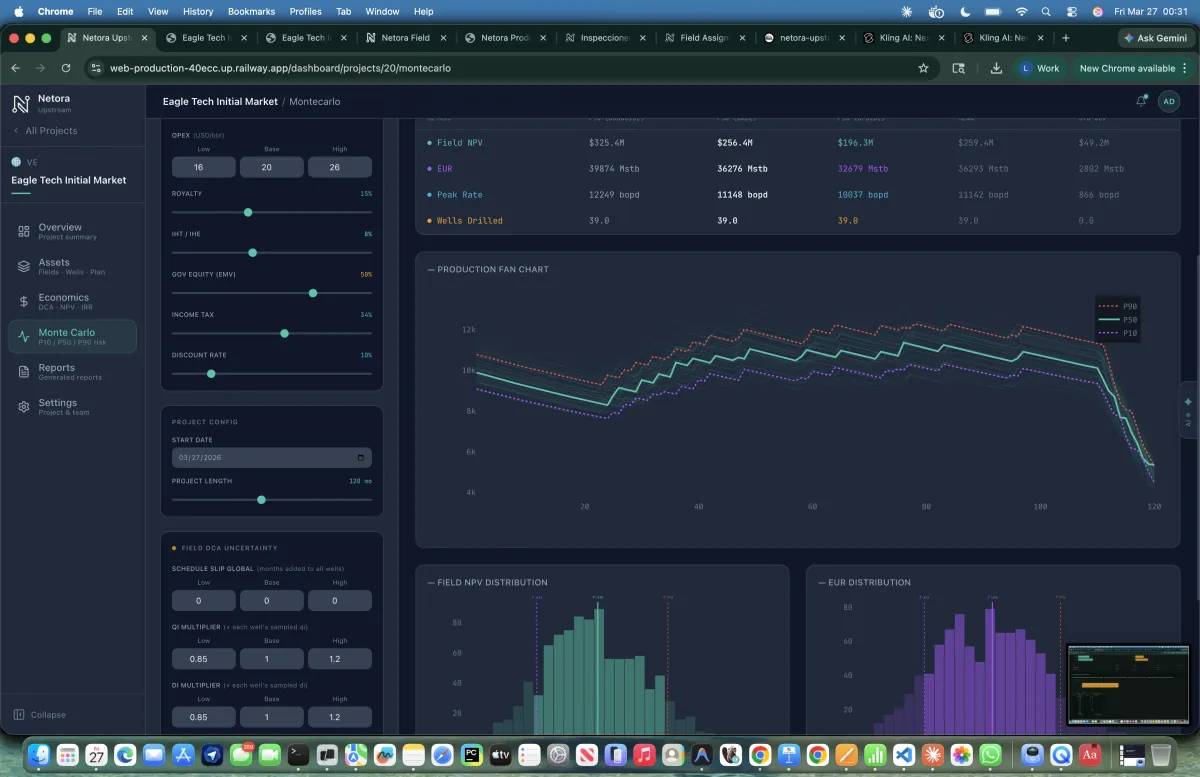
Task: Open the AD user avatar
Action: pos(1168,101)
